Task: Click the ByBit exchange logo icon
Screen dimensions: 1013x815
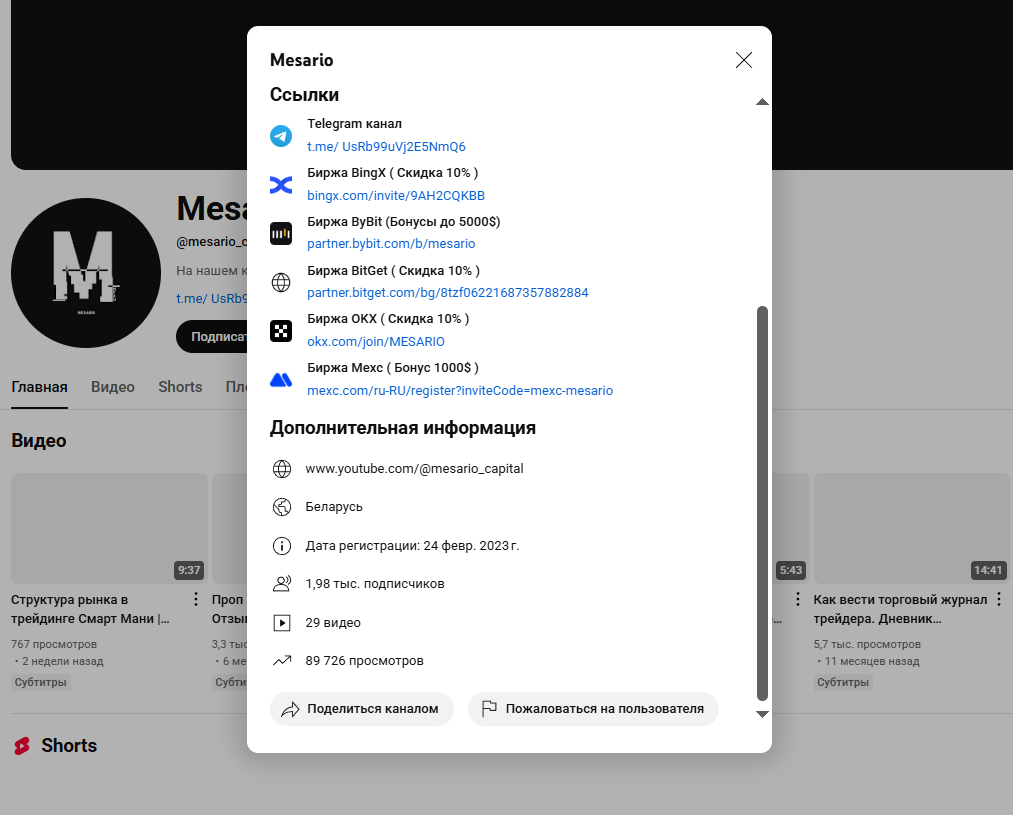Action: coord(281,233)
